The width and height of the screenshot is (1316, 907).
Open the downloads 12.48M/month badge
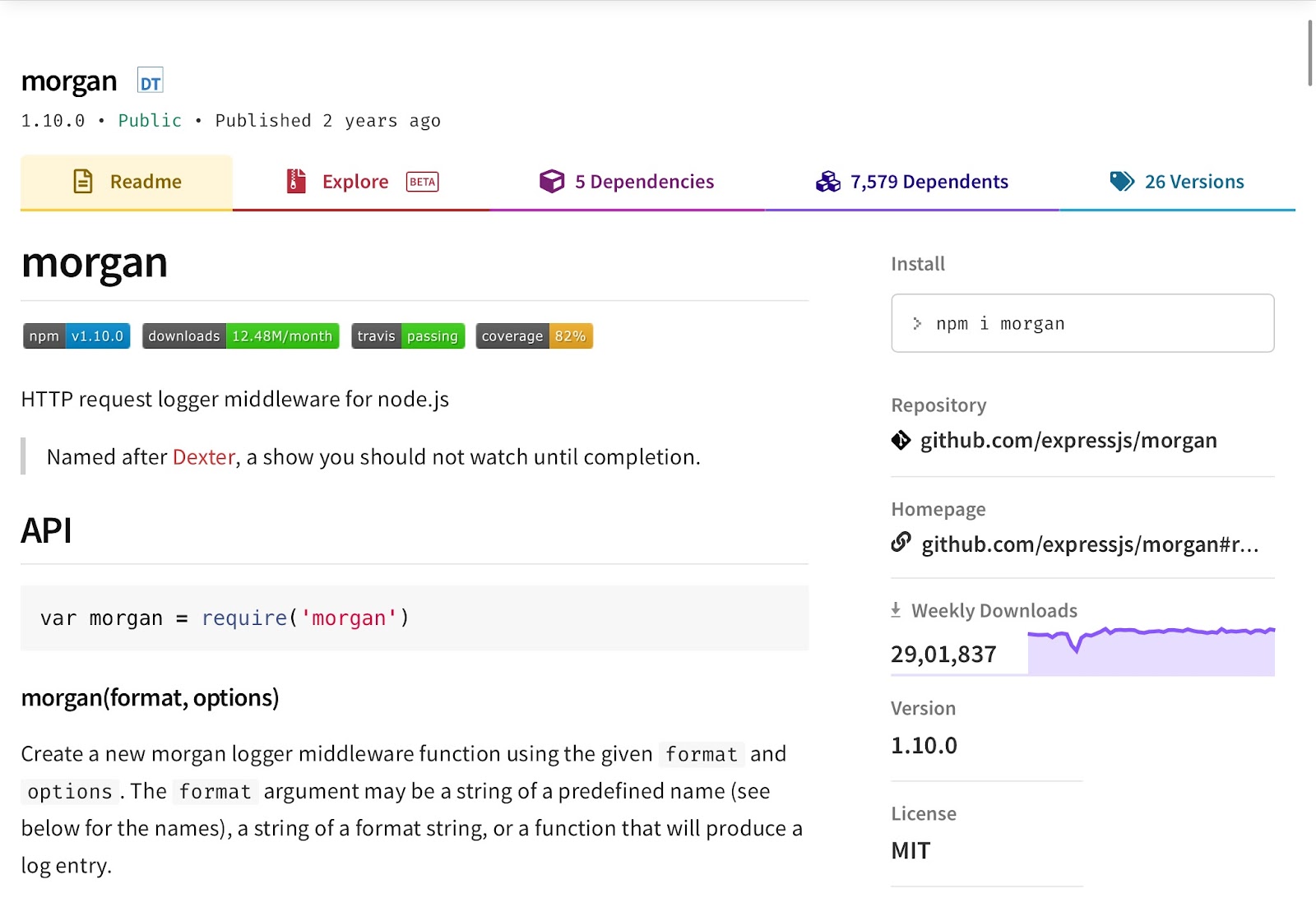(x=241, y=336)
